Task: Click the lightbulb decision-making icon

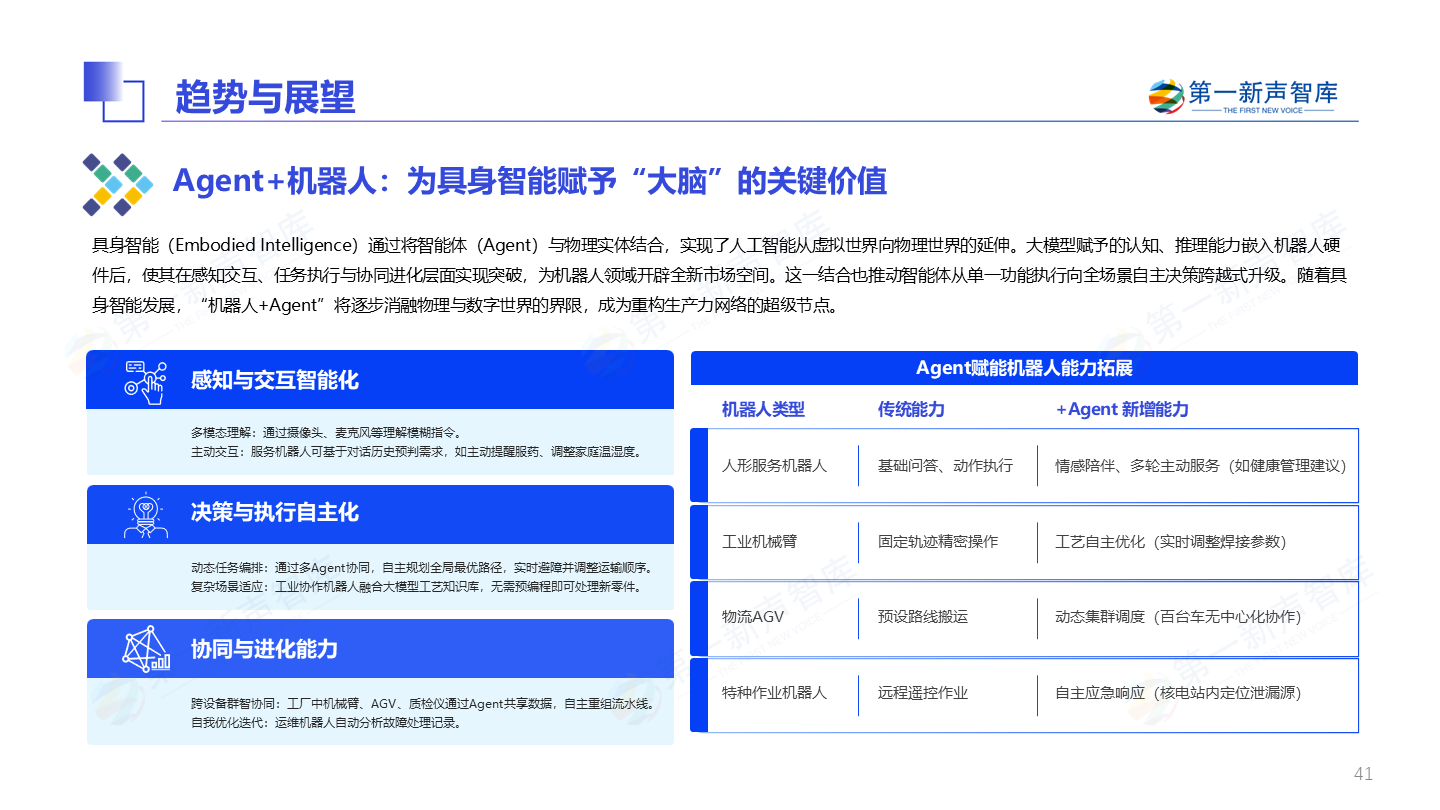Action: (145, 514)
